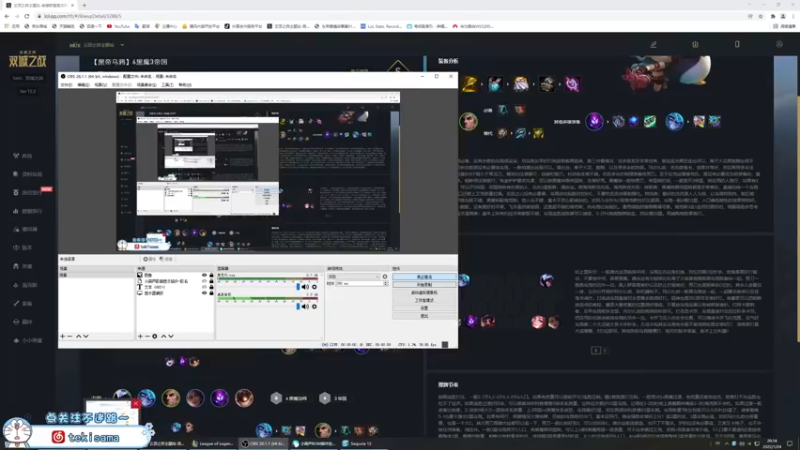Viewport: 800px width, 450px height.
Task: Toggle lock on the 图像 source
Action: point(211,275)
